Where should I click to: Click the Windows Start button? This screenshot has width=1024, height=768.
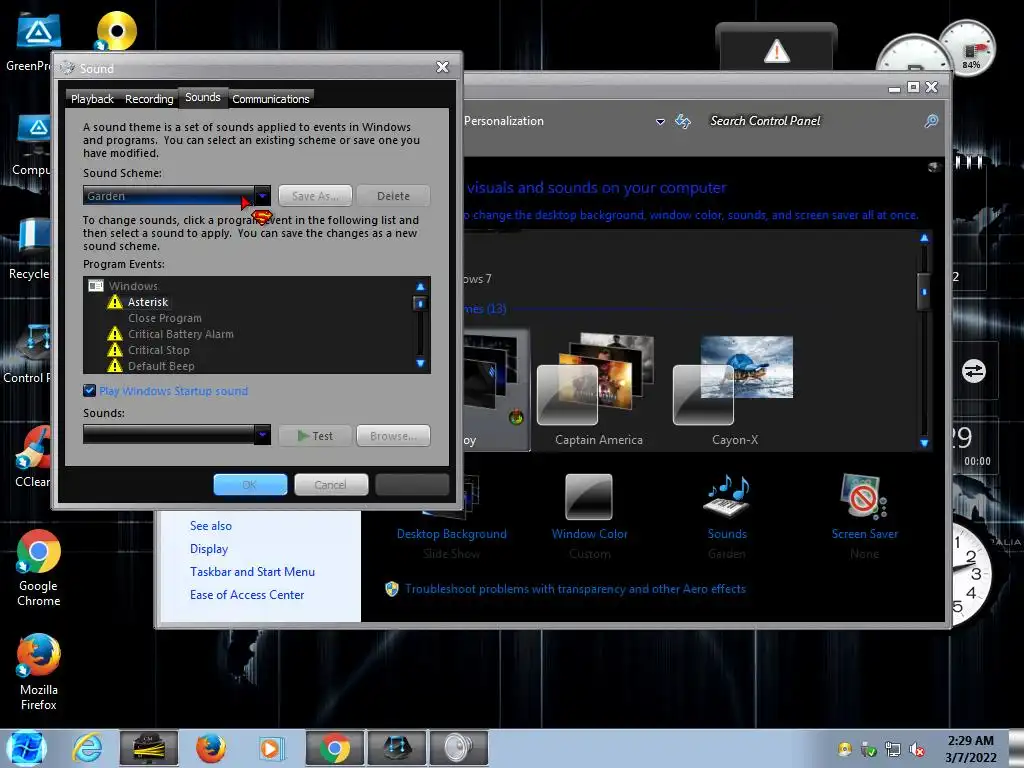pyautogui.click(x=26, y=748)
